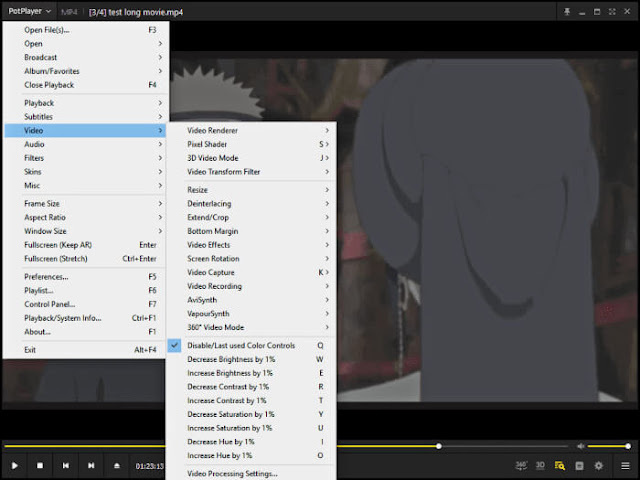This screenshot has width=640, height=480.
Task: Skip to the previous file in the playlist
Action: (66, 465)
